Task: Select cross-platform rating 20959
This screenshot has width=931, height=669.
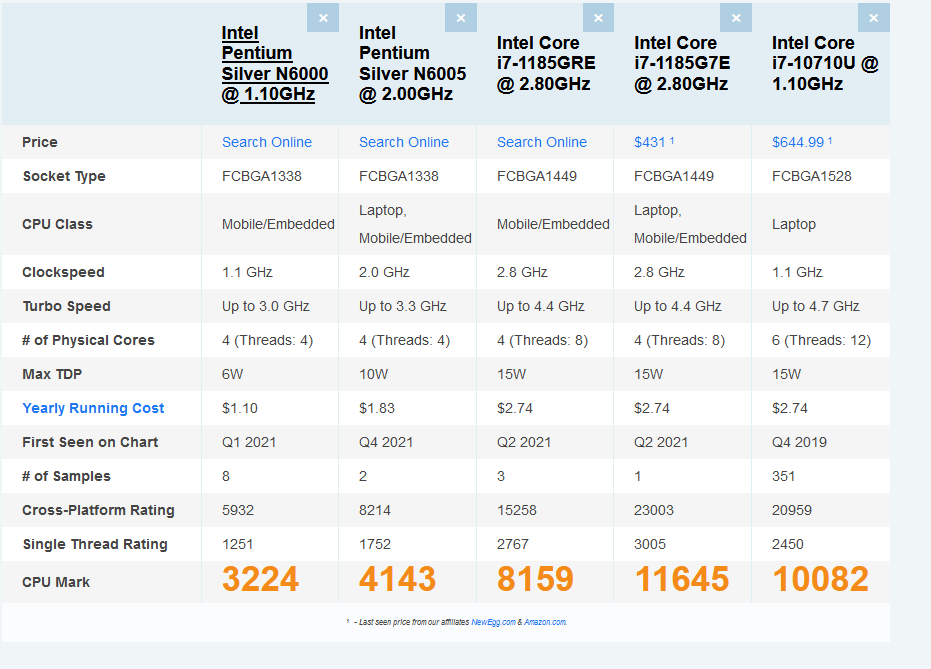Action: click(x=791, y=510)
